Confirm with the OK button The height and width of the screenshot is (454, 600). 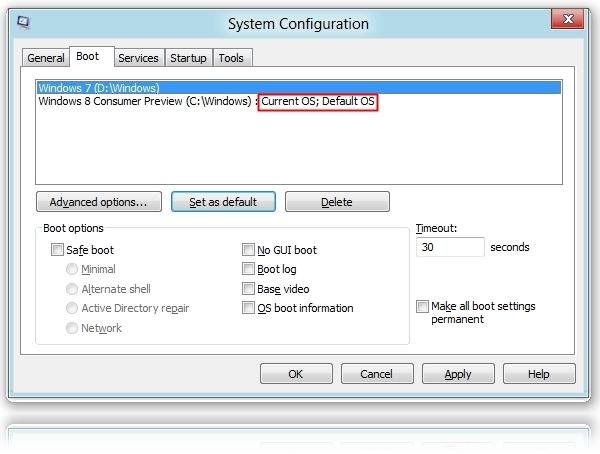(x=296, y=374)
